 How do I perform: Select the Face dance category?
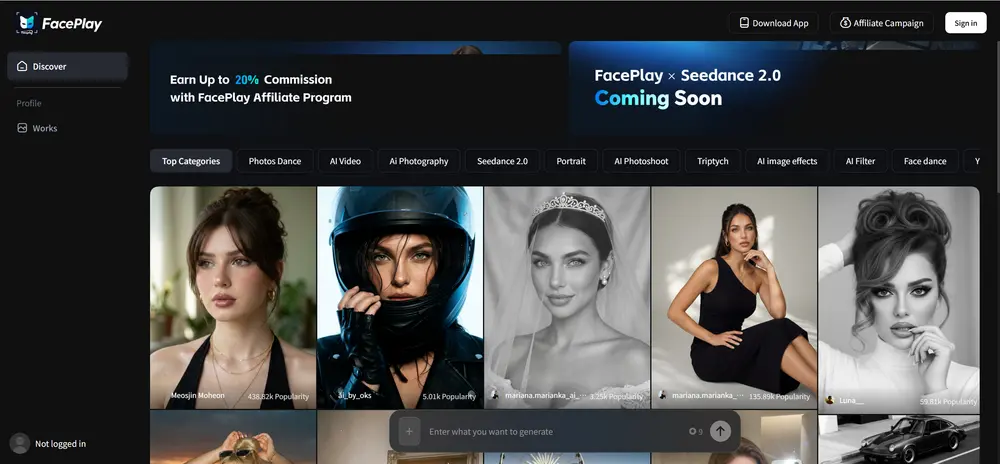coord(925,161)
